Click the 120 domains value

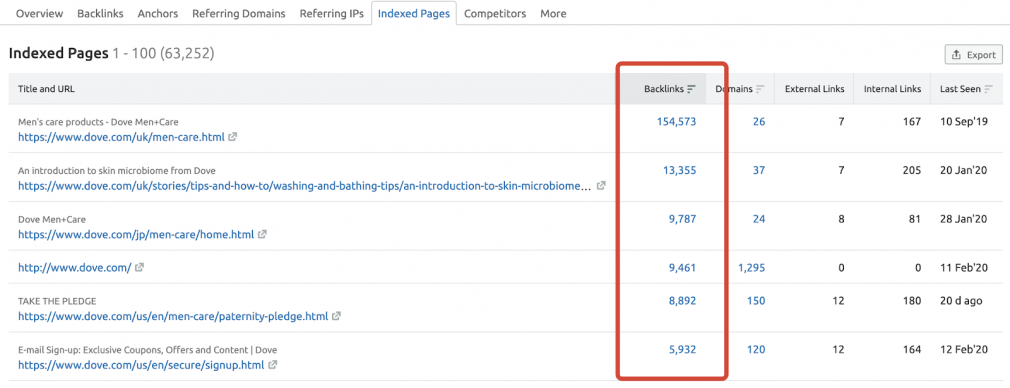pos(756,349)
